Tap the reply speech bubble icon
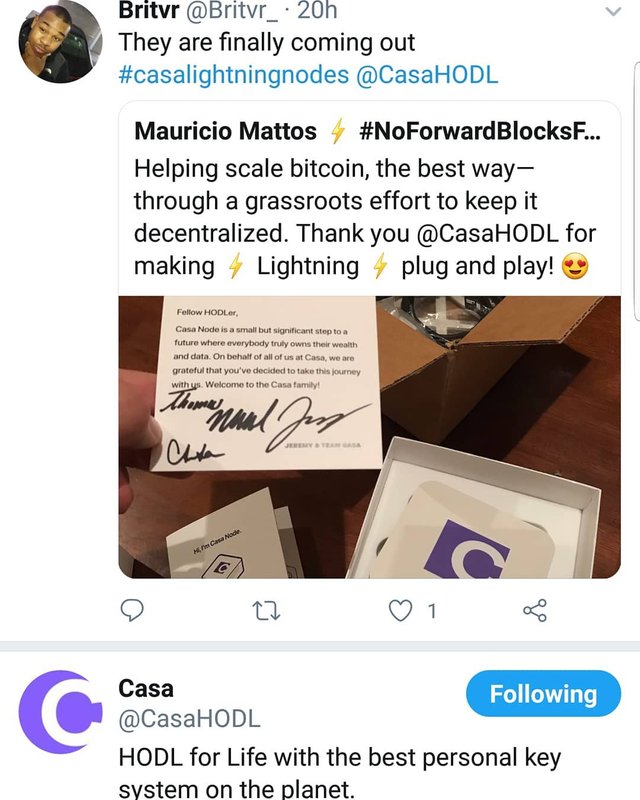 pyautogui.click(x=132, y=610)
